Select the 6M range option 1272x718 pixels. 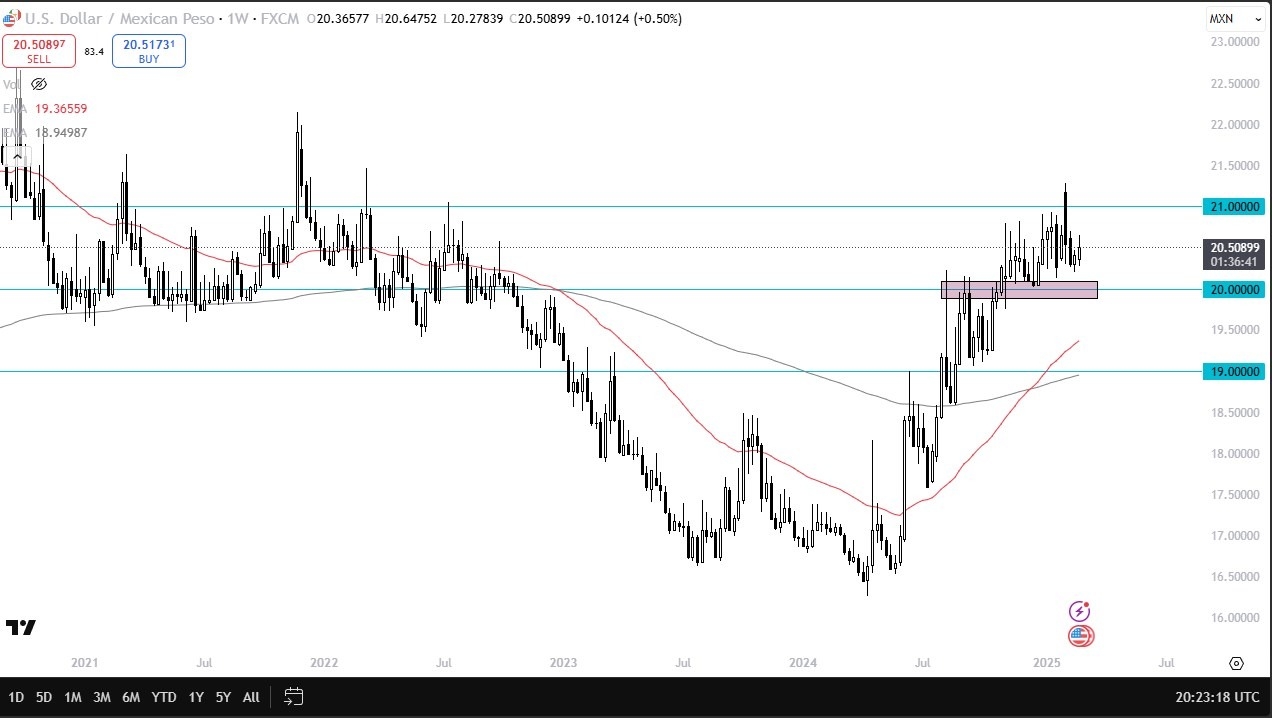(x=130, y=697)
